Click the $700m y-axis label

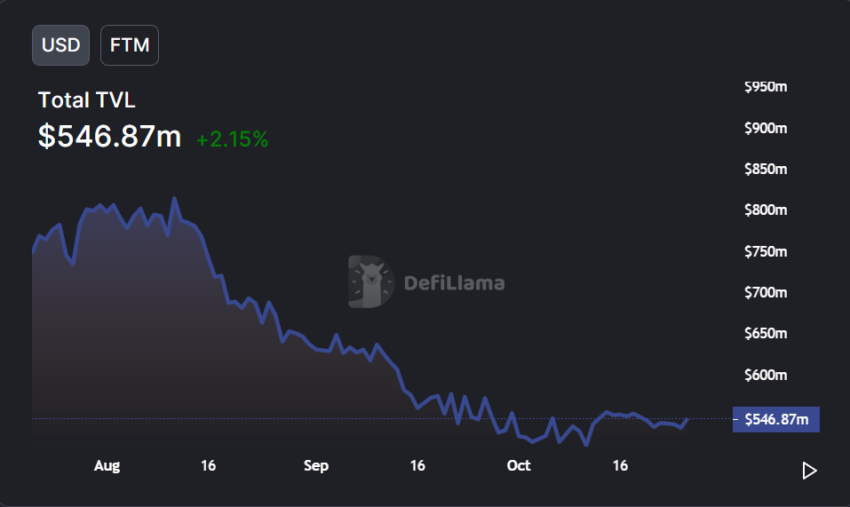coord(766,293)
